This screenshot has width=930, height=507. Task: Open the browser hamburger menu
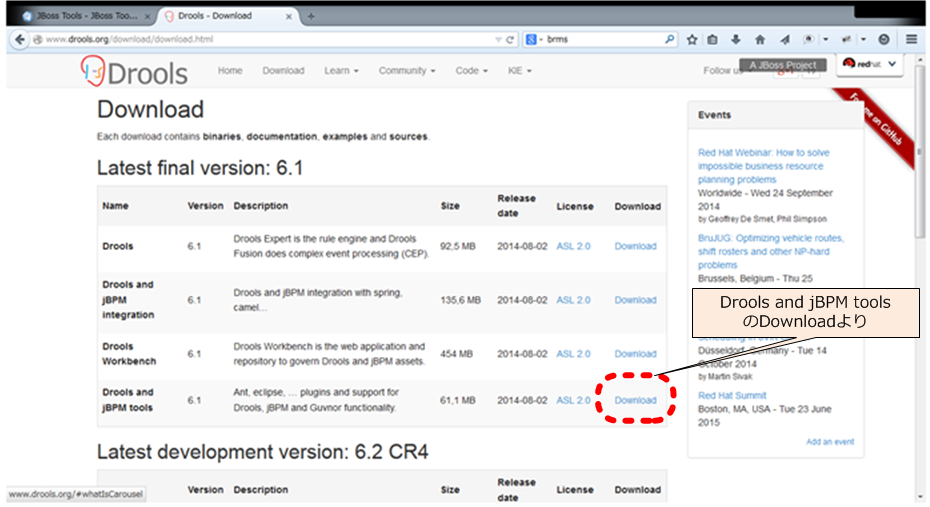[x=912, y=40]
